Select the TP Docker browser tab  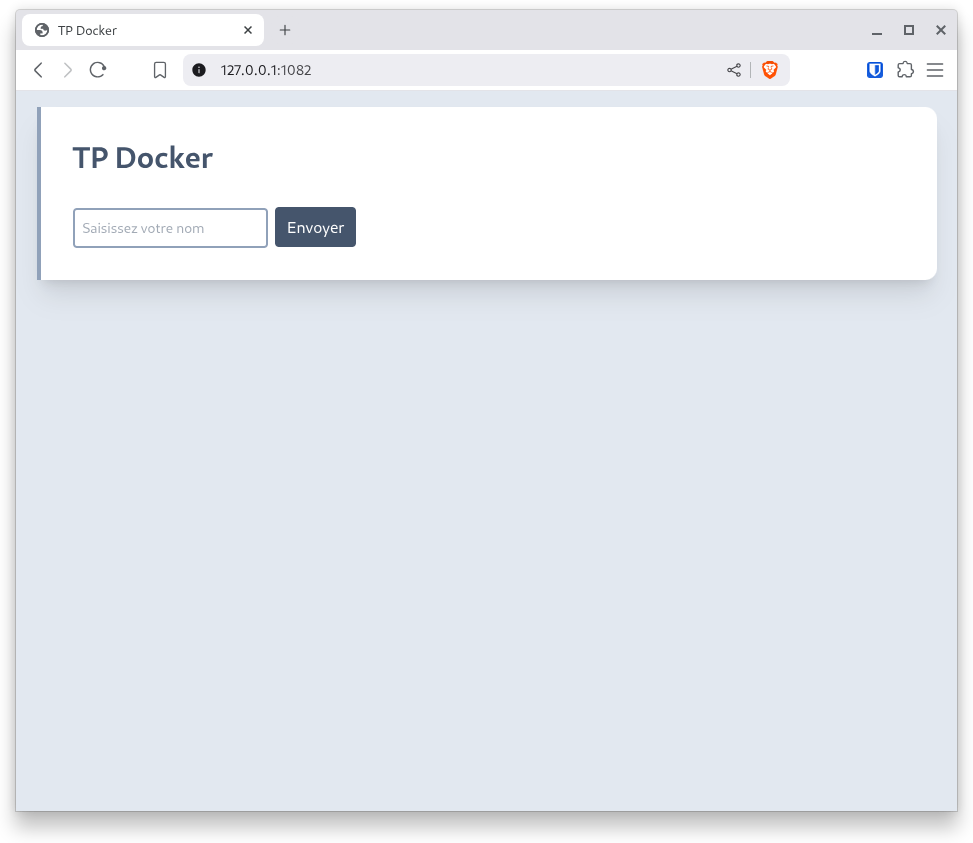pos(143,30)
